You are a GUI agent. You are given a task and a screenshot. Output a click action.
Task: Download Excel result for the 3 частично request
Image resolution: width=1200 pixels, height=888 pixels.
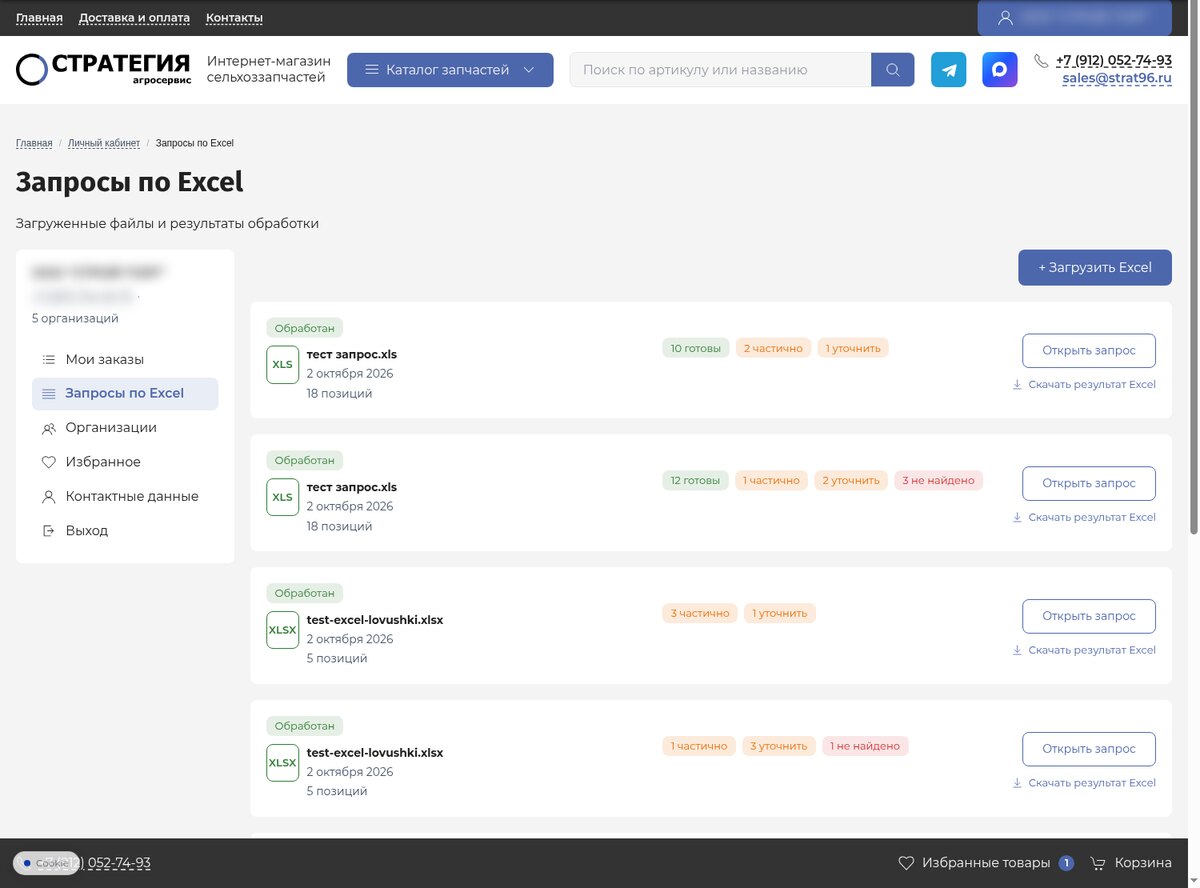click(1084, 651)
